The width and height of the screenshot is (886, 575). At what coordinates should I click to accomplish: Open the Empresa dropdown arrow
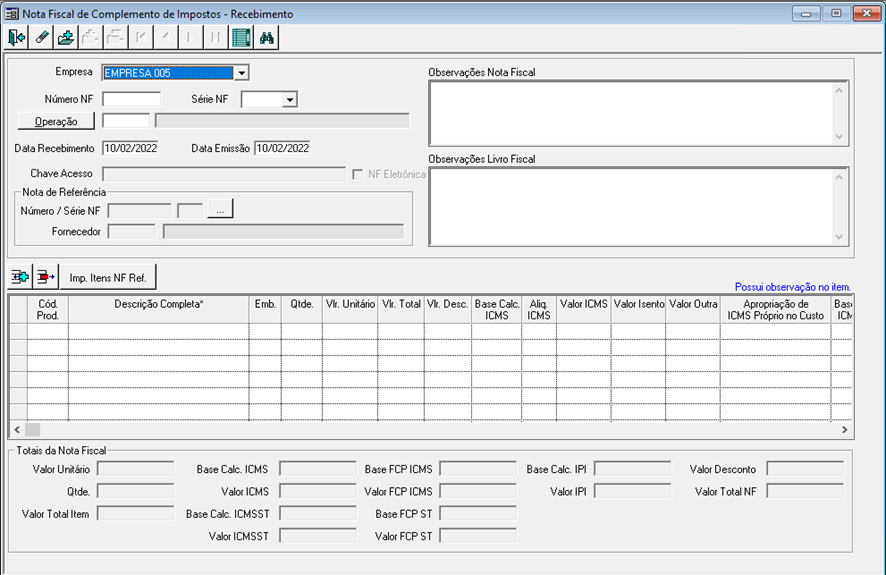pyautogui.click(x=241, y=73)
